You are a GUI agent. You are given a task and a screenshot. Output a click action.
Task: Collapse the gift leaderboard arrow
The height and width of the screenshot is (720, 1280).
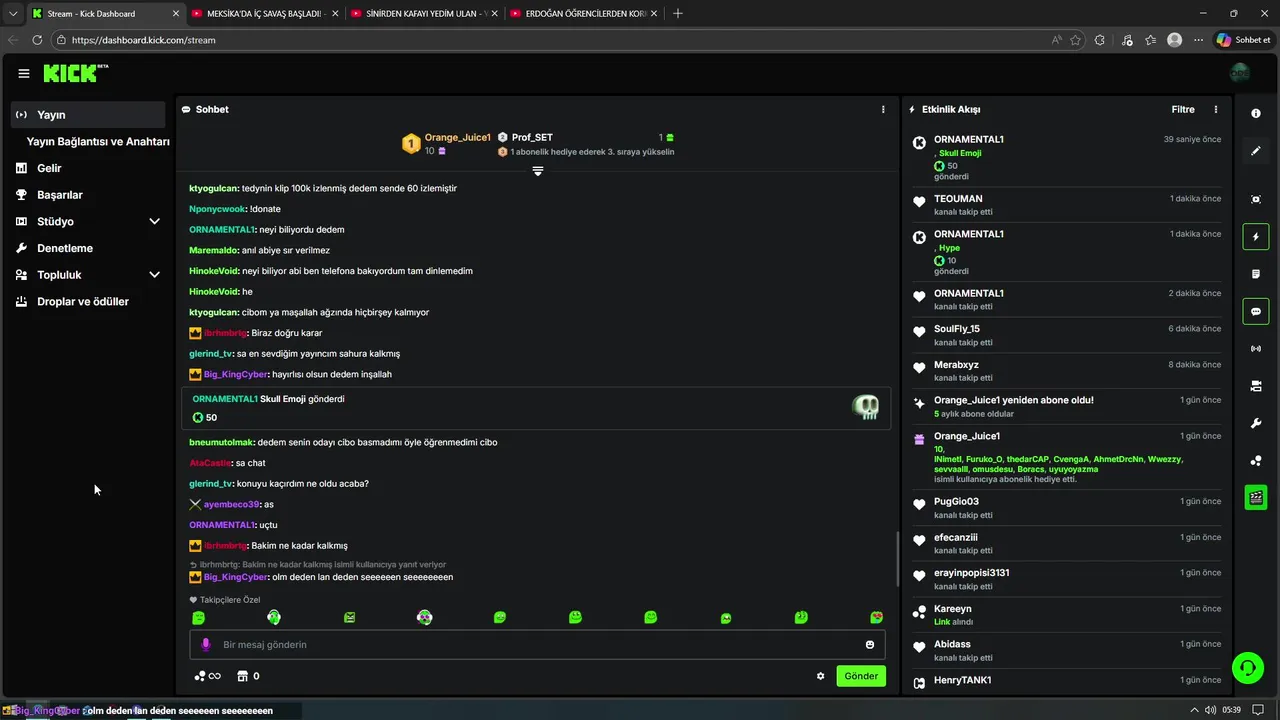point(538,171)
